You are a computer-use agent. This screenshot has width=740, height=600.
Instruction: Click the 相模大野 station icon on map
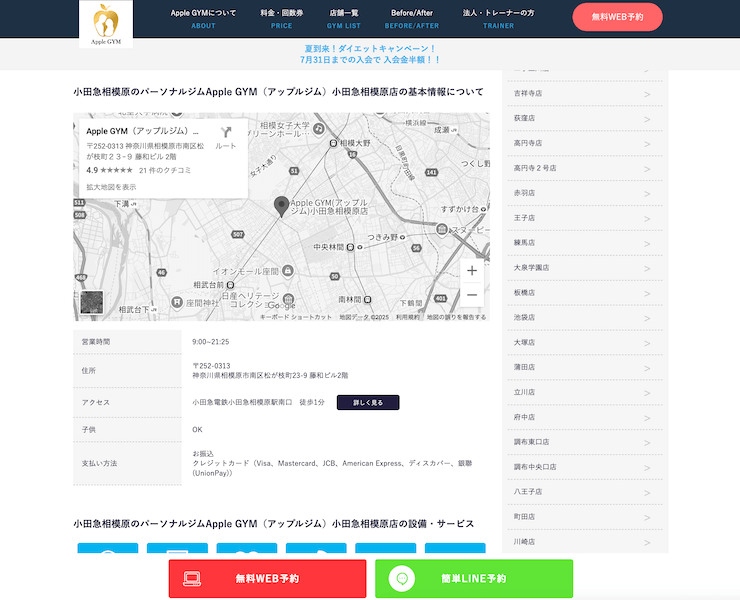333,143
